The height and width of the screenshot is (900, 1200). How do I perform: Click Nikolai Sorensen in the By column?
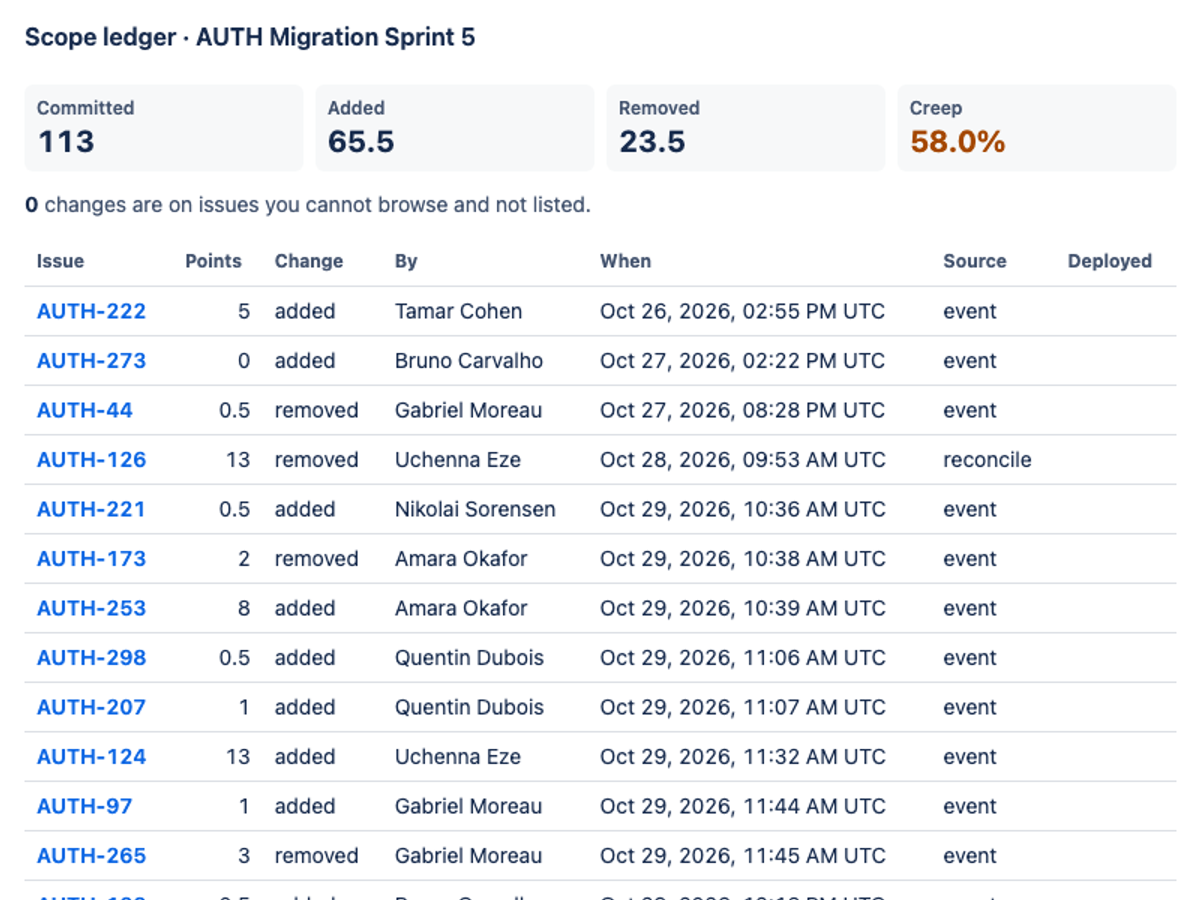pyautogui.click(x=475, y=509)
